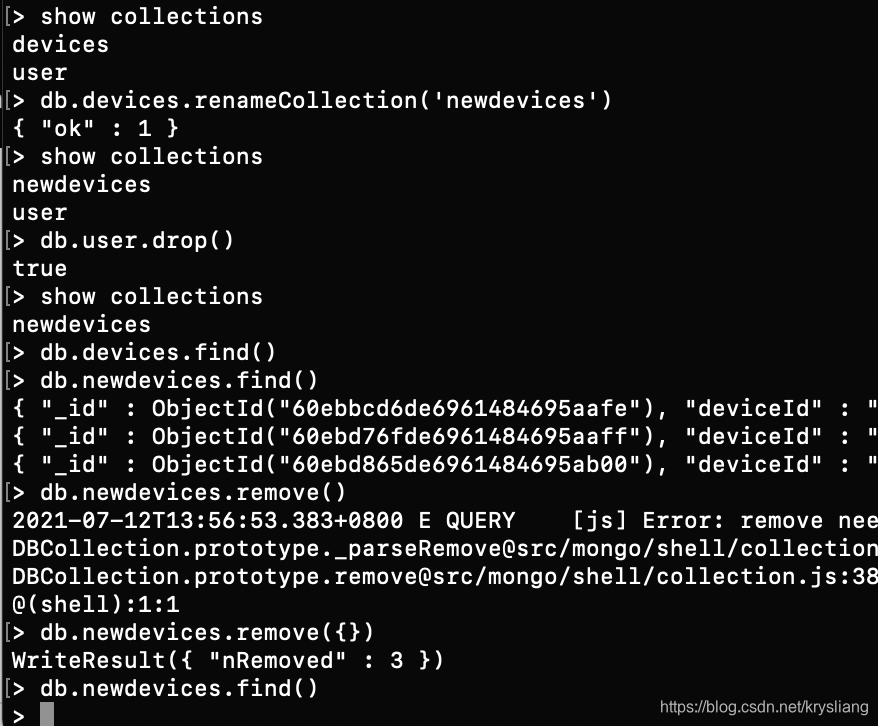878x726 pixels.
Task: Click the 'devices' collection name in first listing
Action: pyautogui.click(x=60, y=45)
